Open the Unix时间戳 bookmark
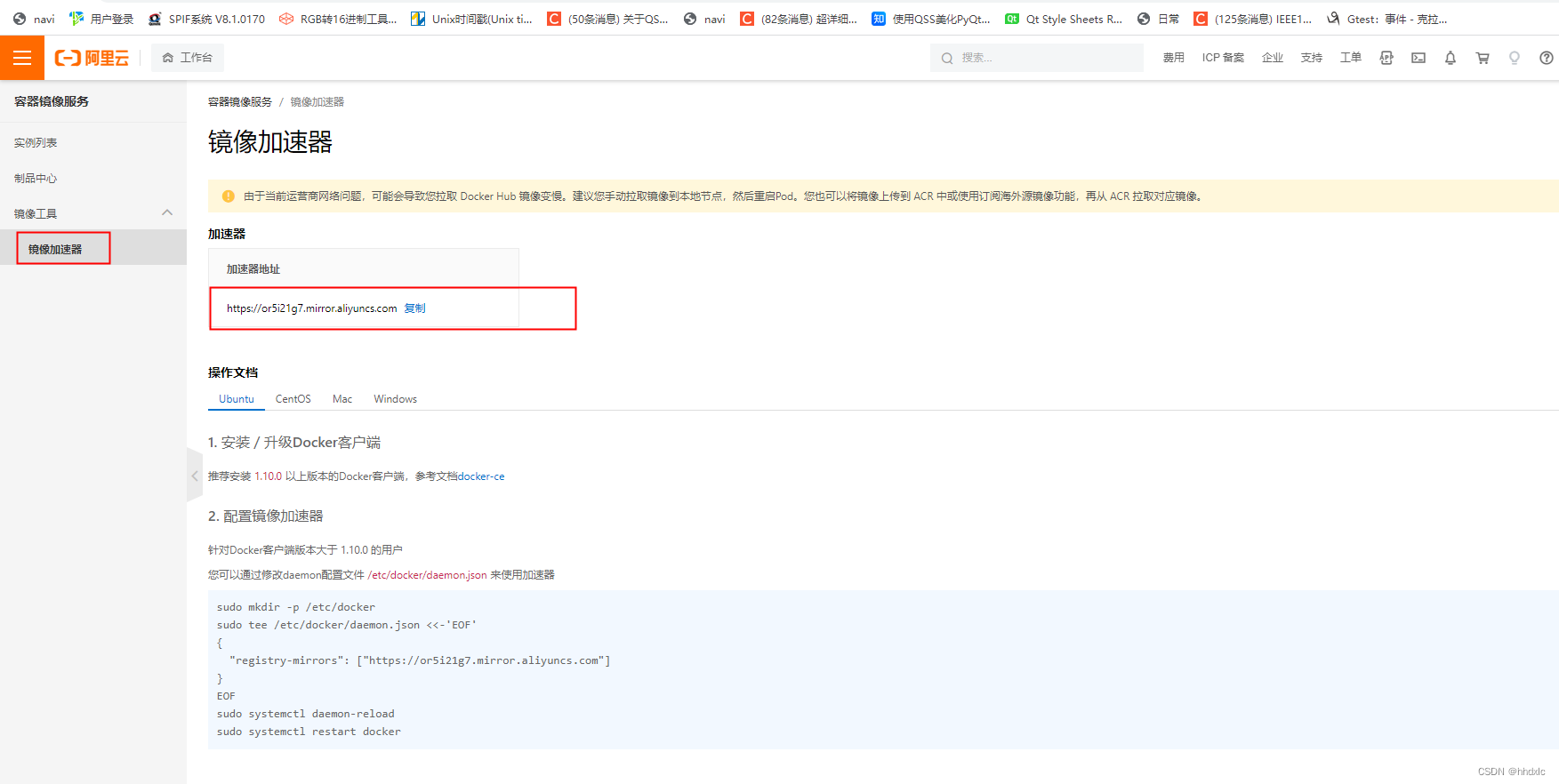Viewport: 1559px width, 784px height. click(x=471, y=19)
